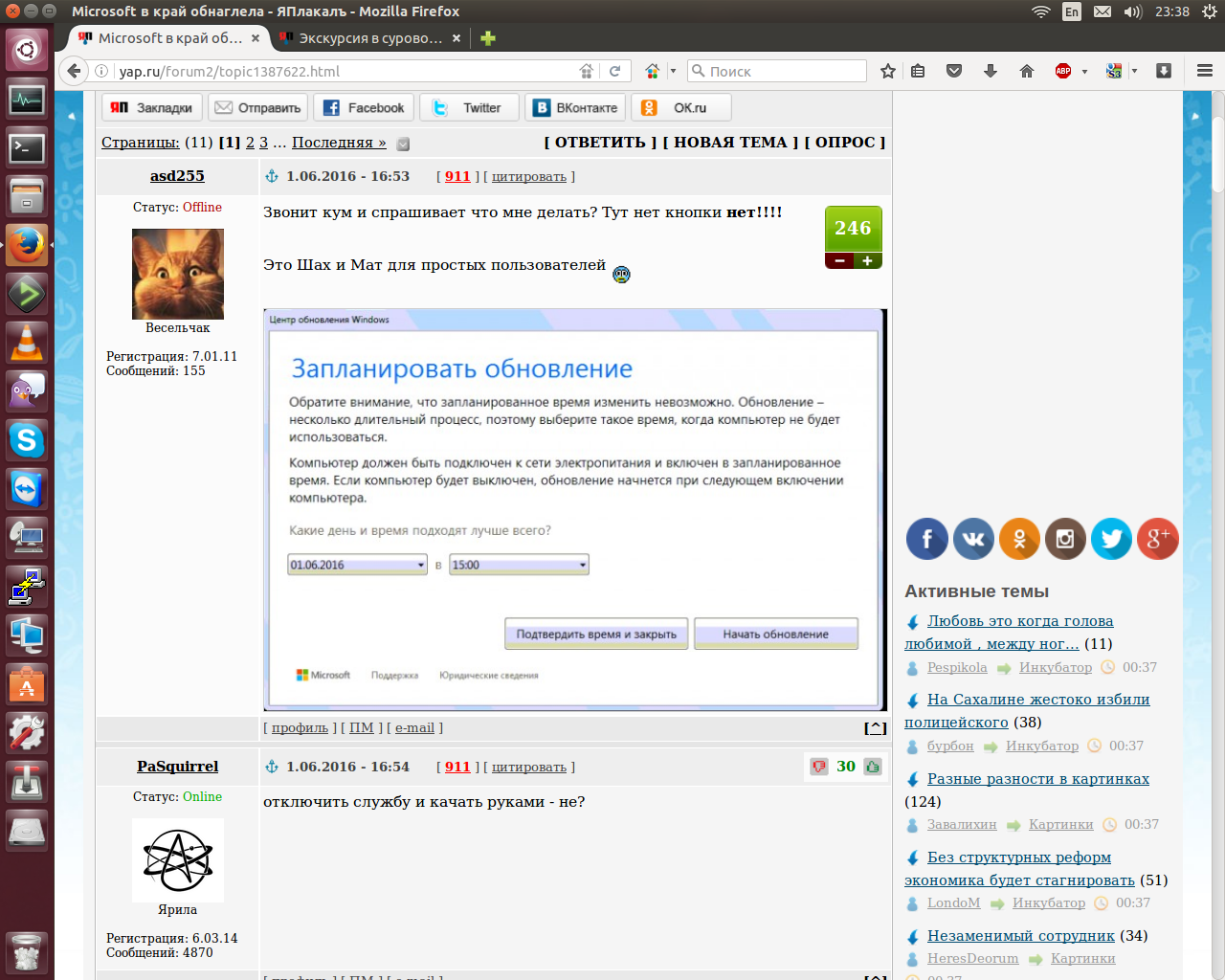Open the Instagram round social icon
The image size is (1225, 980).
click(1065, 539)
